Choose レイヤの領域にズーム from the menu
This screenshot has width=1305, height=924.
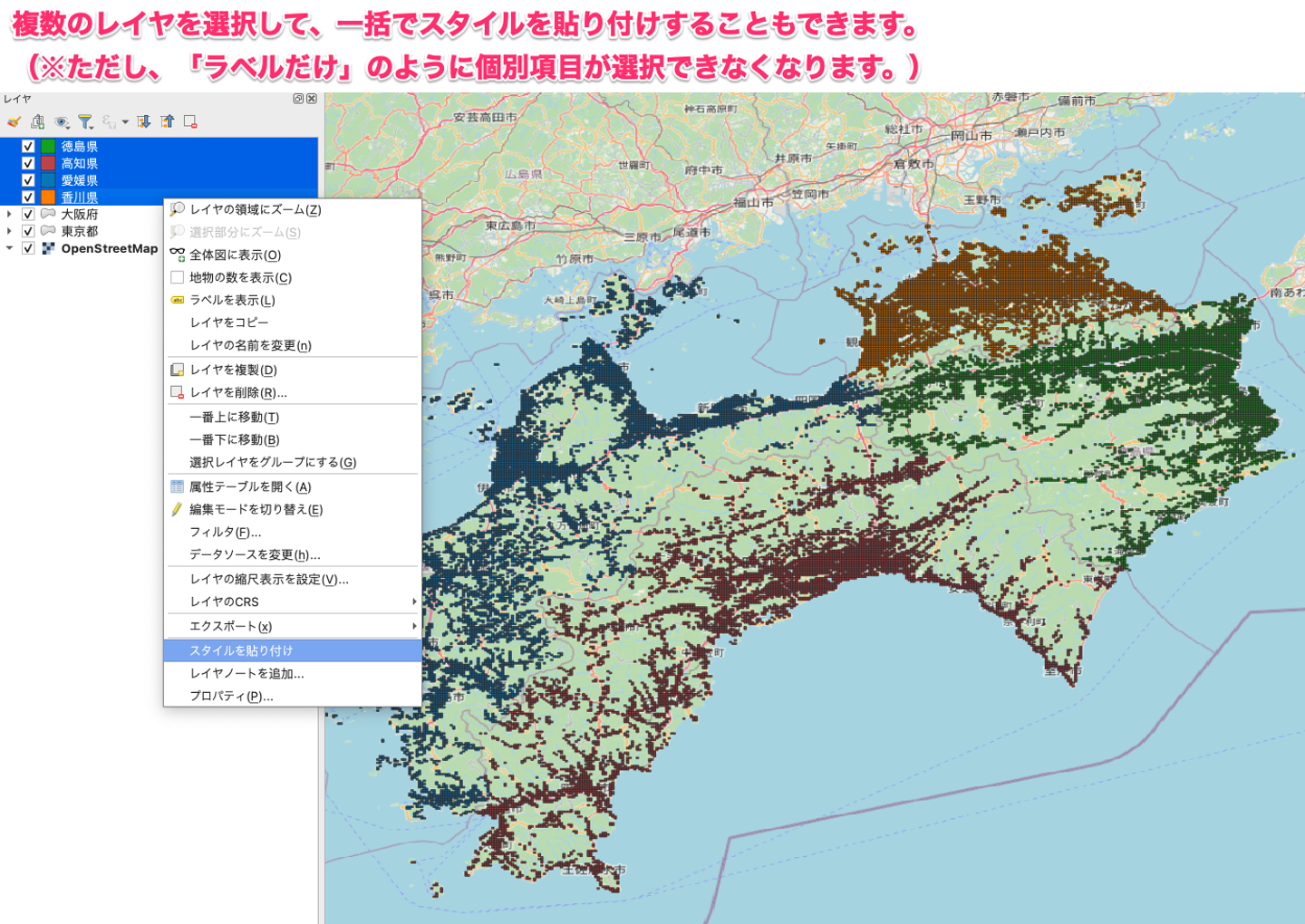293,209
